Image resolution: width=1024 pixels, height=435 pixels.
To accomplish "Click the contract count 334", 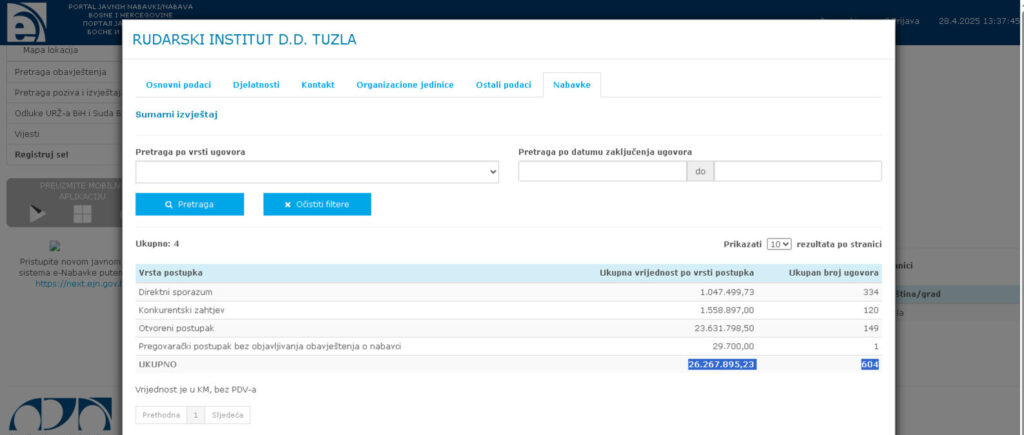I will pyautogui.click(x=871, y=292).
